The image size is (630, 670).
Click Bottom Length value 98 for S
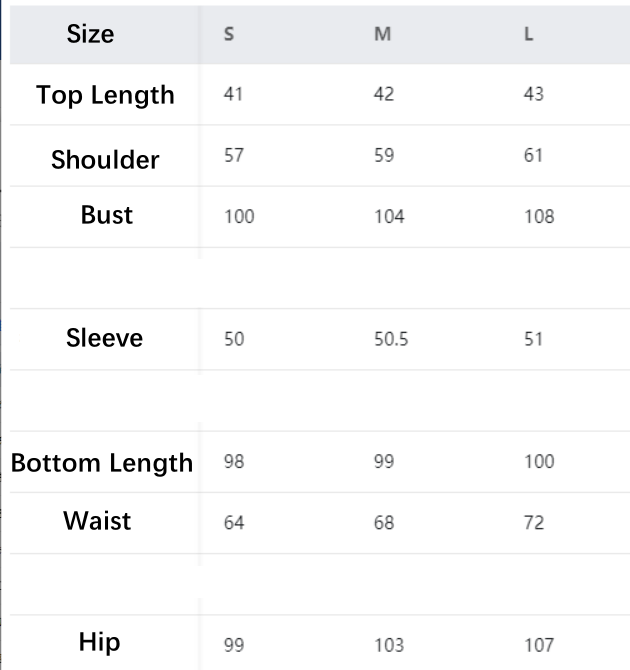(233, 462)
